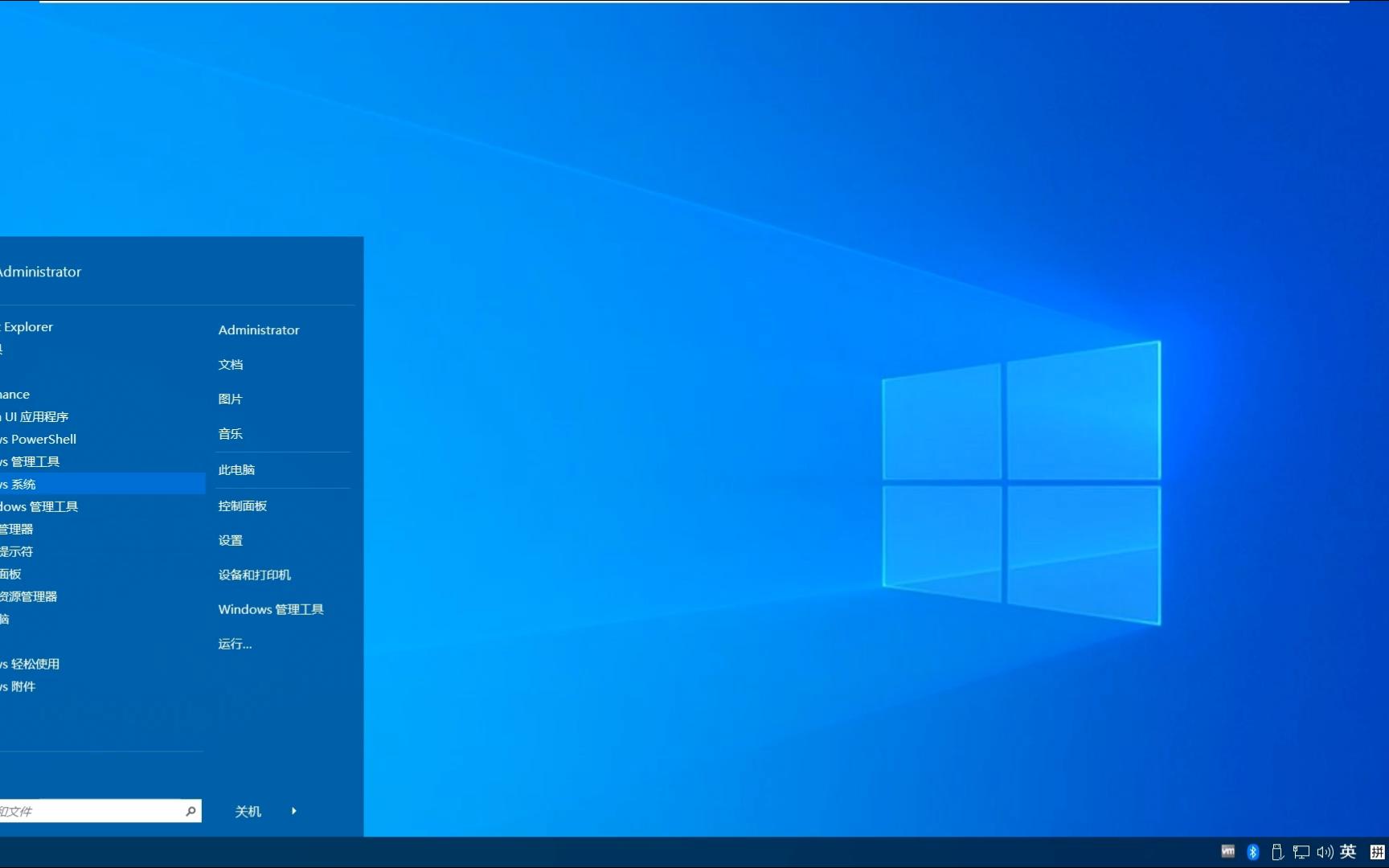Expand the 附件 folder

(x=18, y=687)
